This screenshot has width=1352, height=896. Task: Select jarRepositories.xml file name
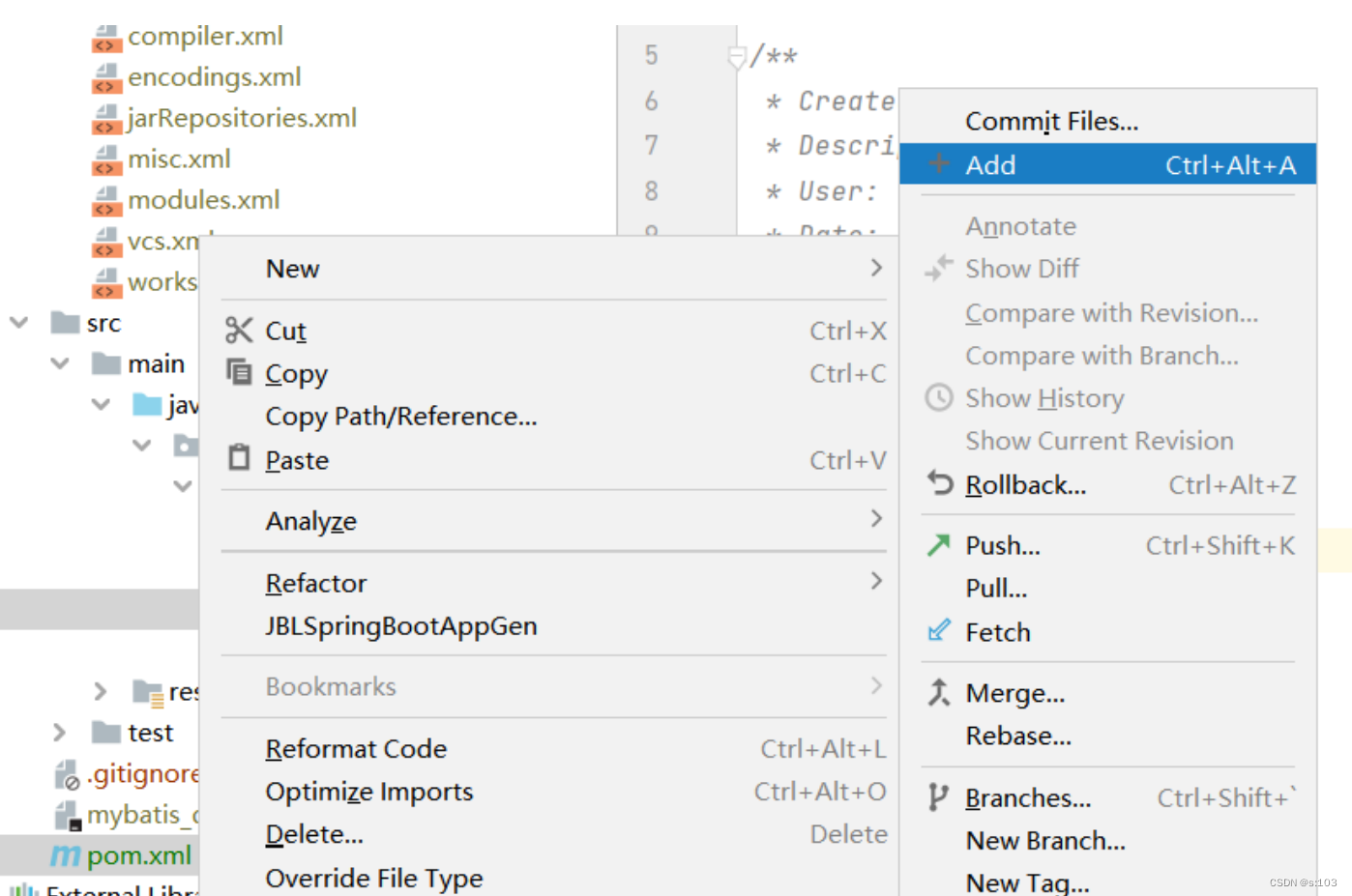(x=242, y=118)
